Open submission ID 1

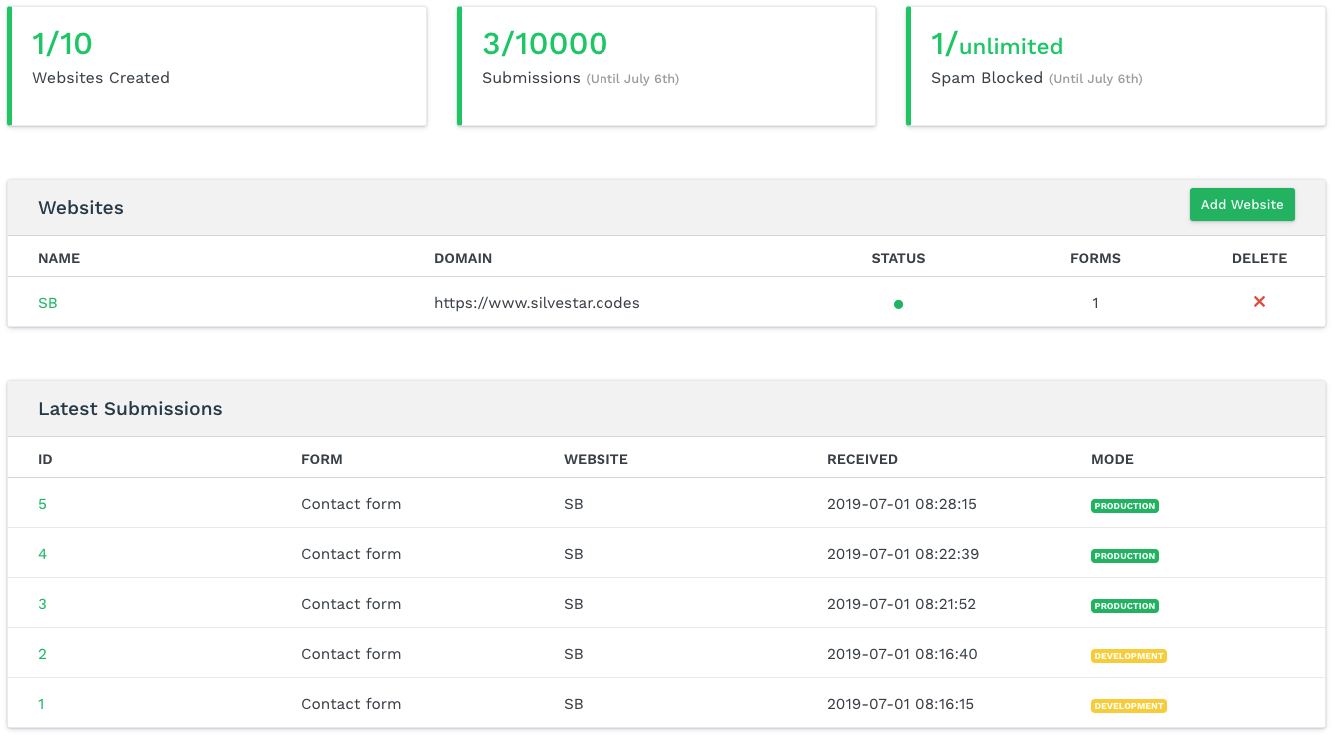click(41, 704)
